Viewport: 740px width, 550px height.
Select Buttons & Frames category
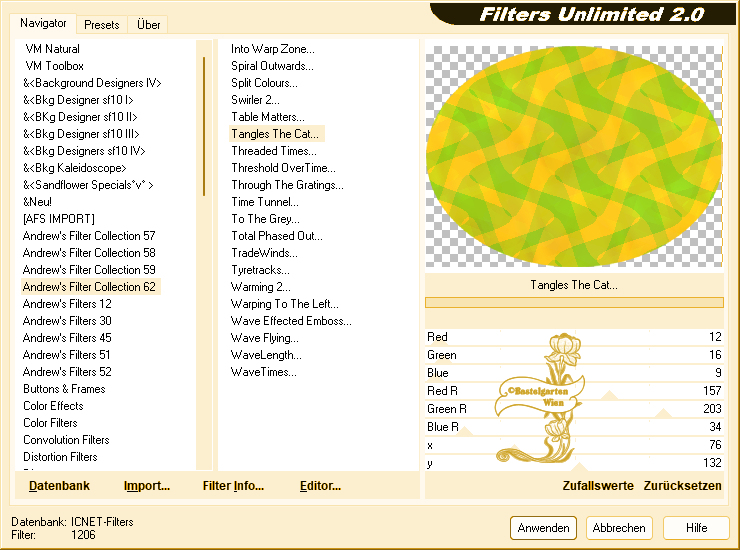click(x=64, y=389)
